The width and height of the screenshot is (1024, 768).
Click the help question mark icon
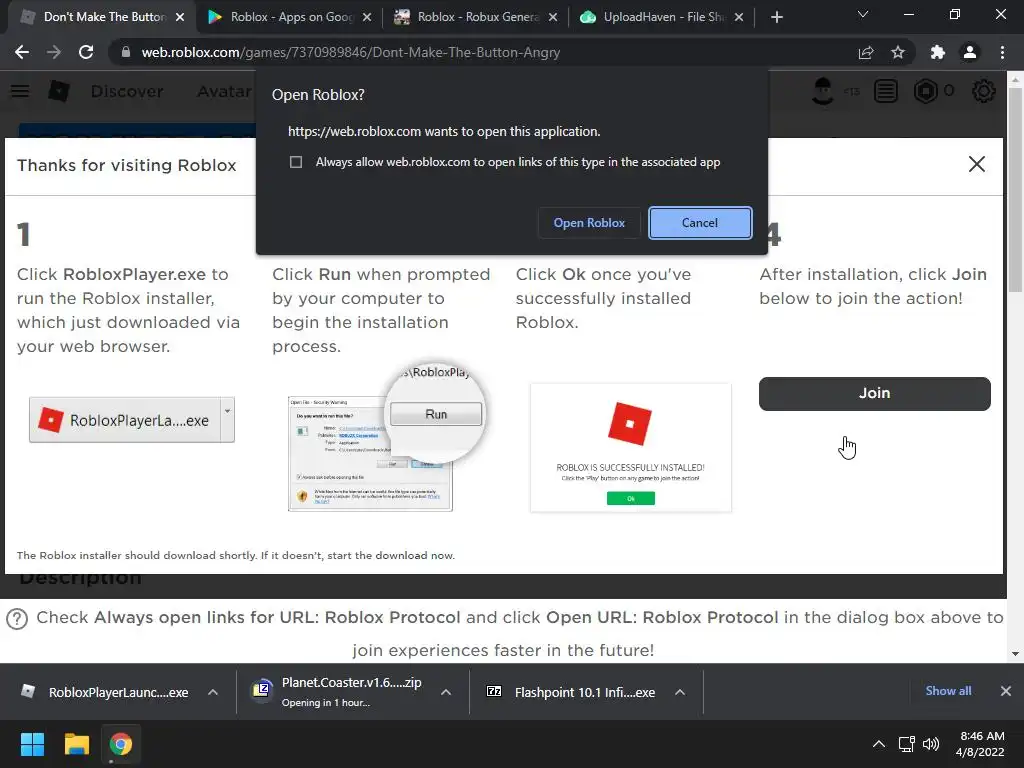[17, 618]
